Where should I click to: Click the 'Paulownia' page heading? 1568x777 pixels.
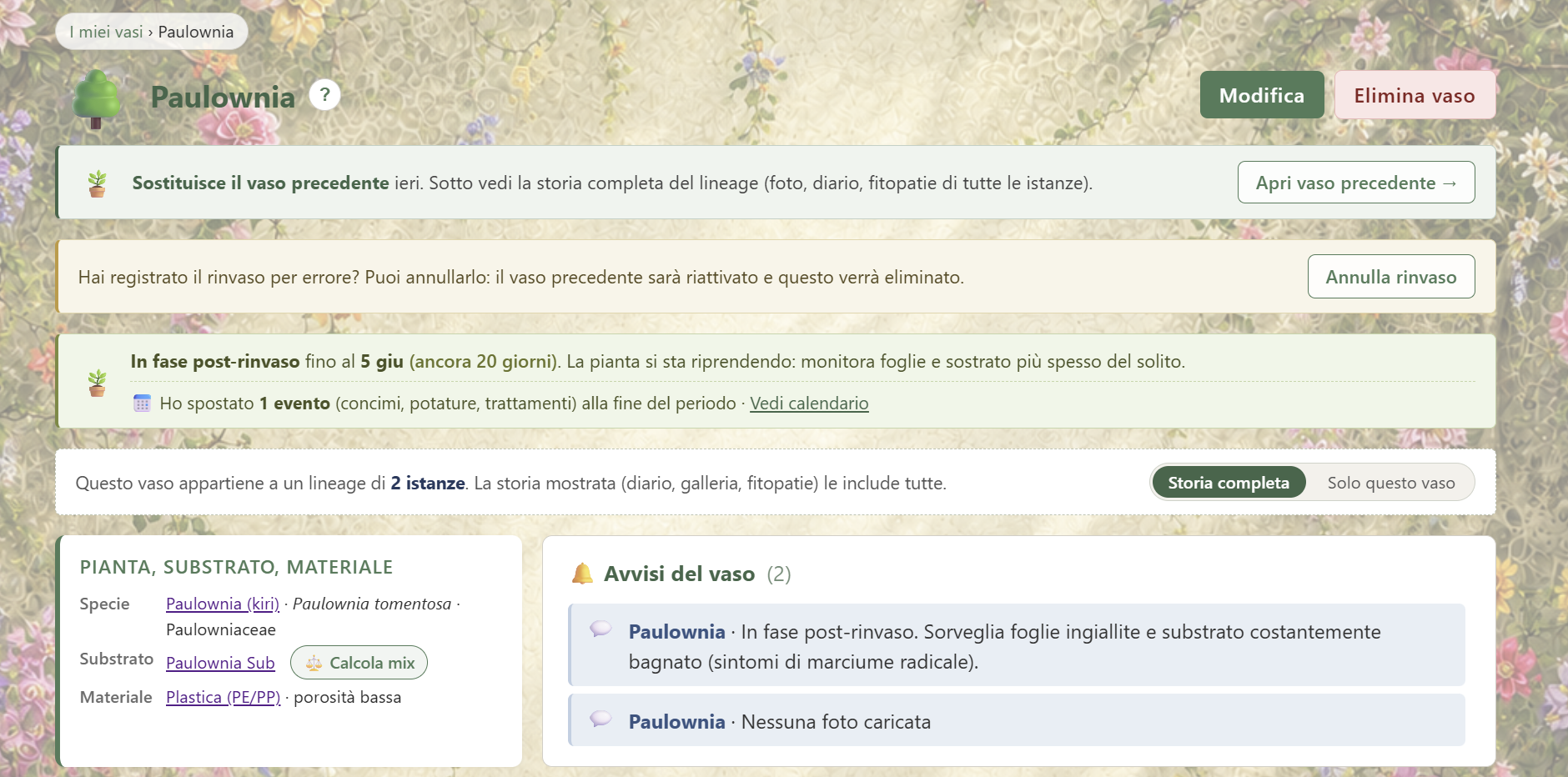[223, 97]
